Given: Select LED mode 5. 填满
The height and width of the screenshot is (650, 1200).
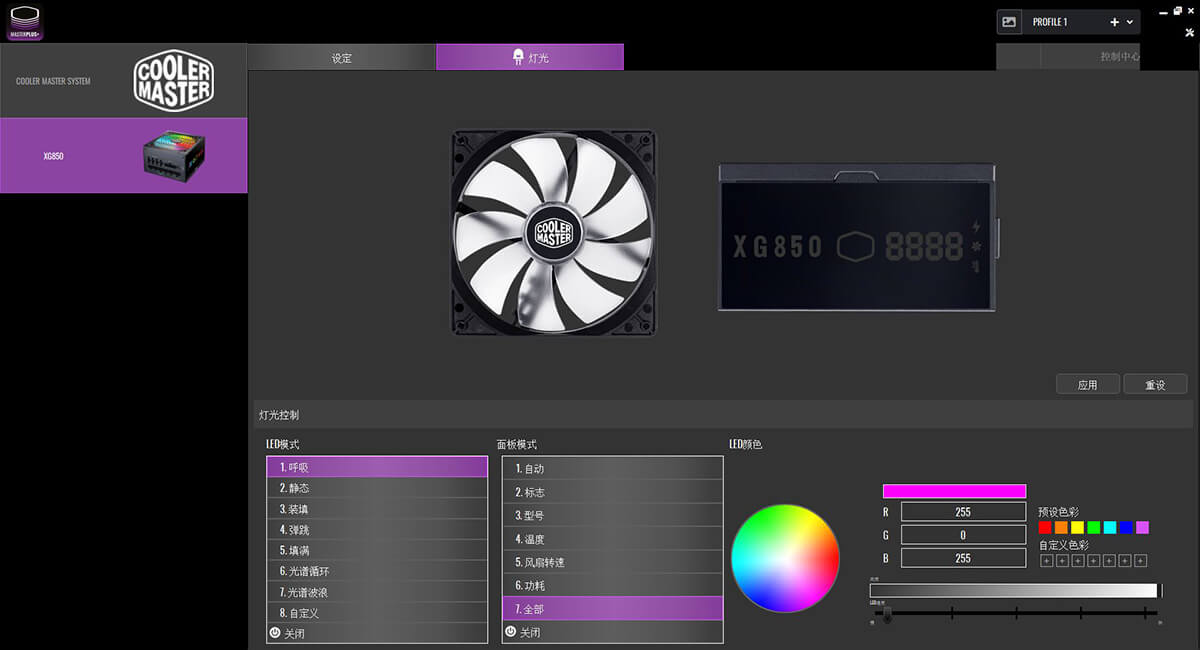Looking at the screenshot, I should pos(377,550).
